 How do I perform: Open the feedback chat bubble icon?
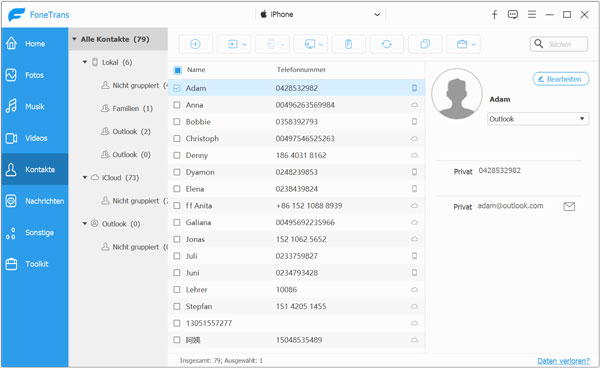[x=513, y=15]
